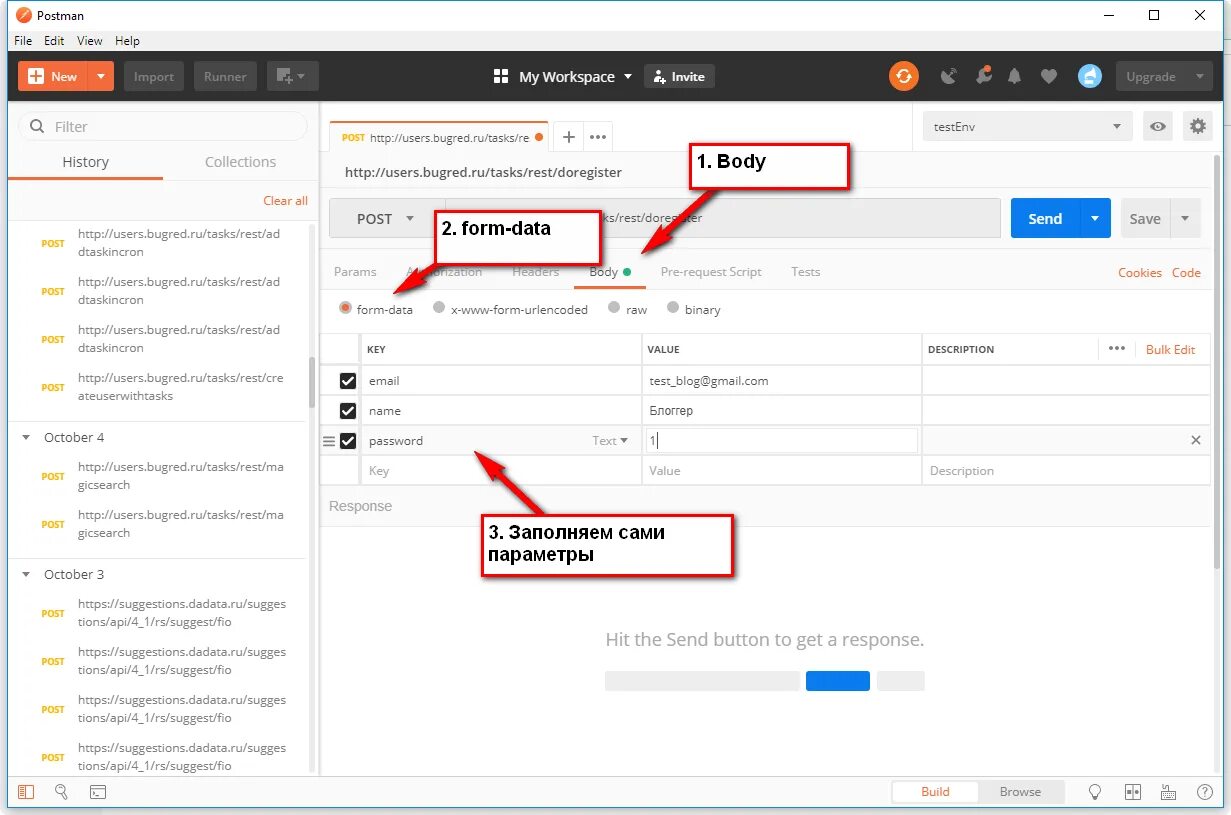Open Find icon in status bar

[x=61, y=792]
